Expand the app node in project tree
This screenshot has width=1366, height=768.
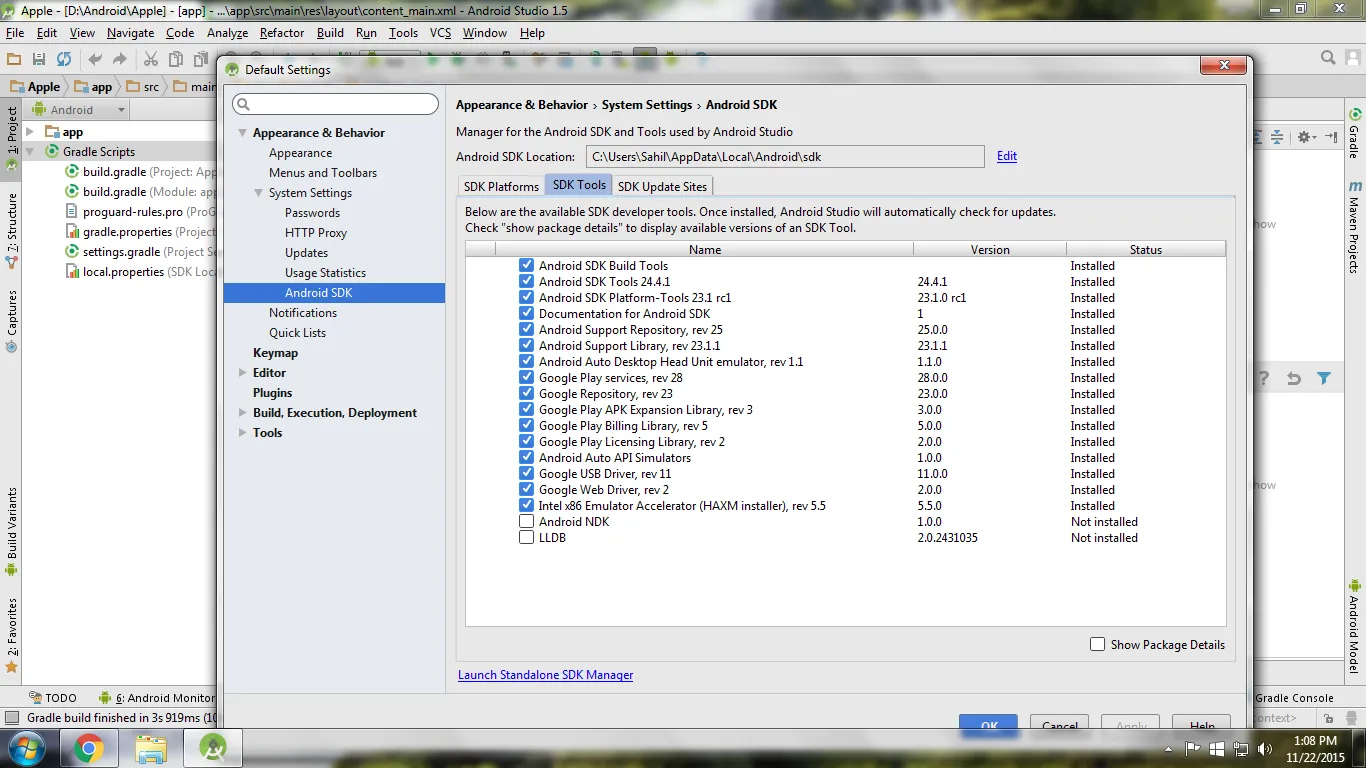(30, 132)
